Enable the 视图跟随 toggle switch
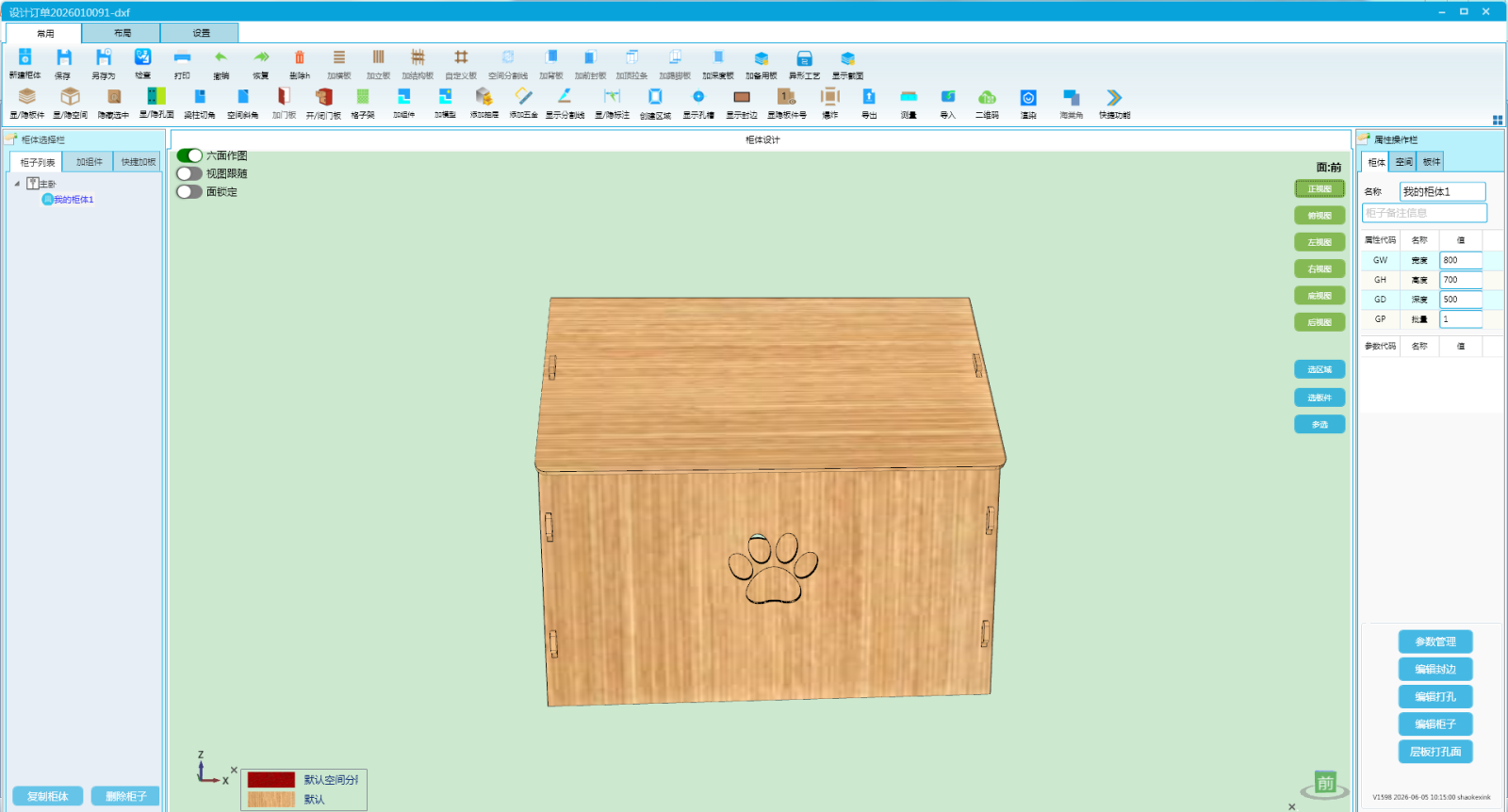The image size is (1508, 812). 189,173
